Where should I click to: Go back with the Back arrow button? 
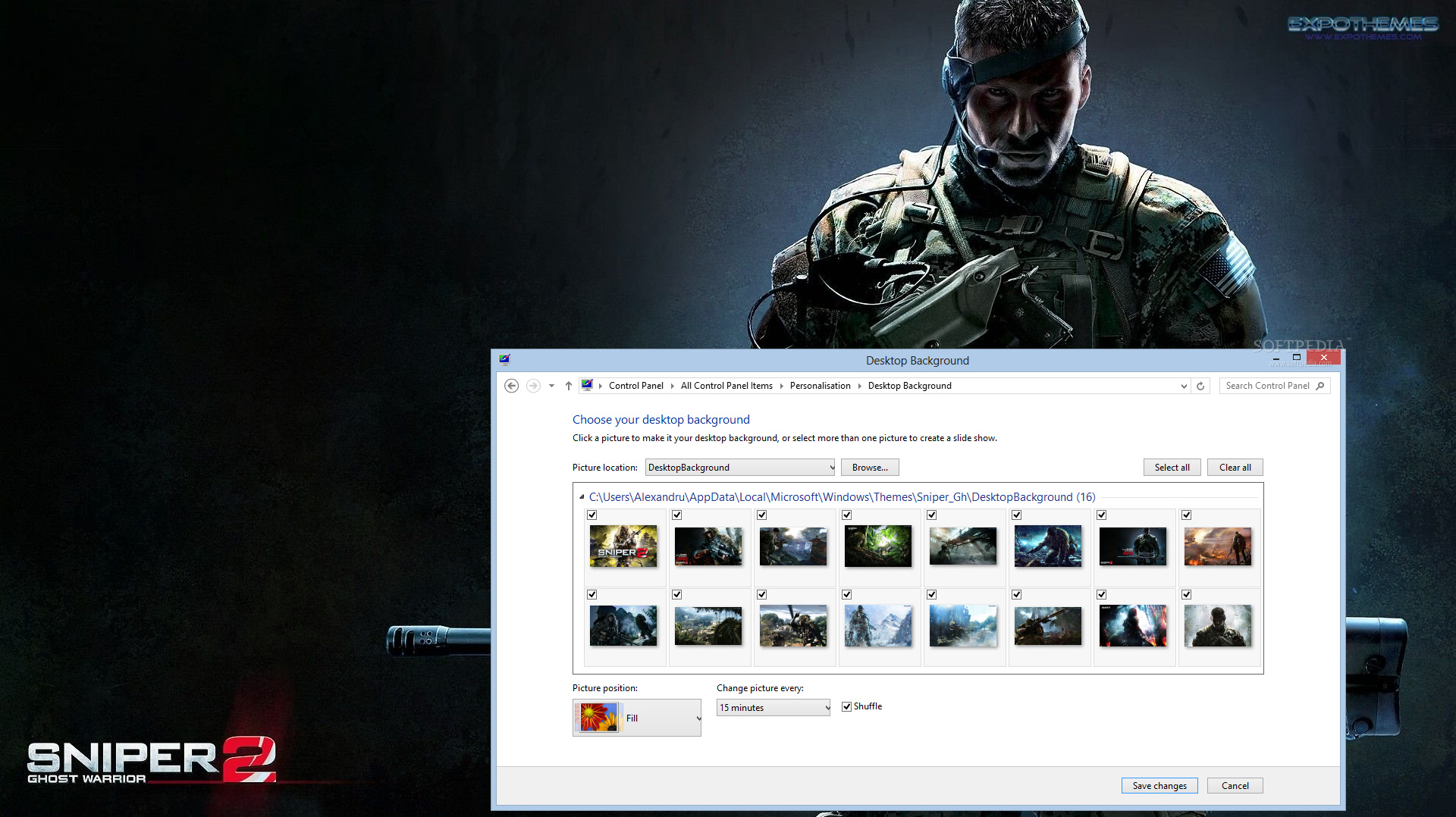coord(512,386)
